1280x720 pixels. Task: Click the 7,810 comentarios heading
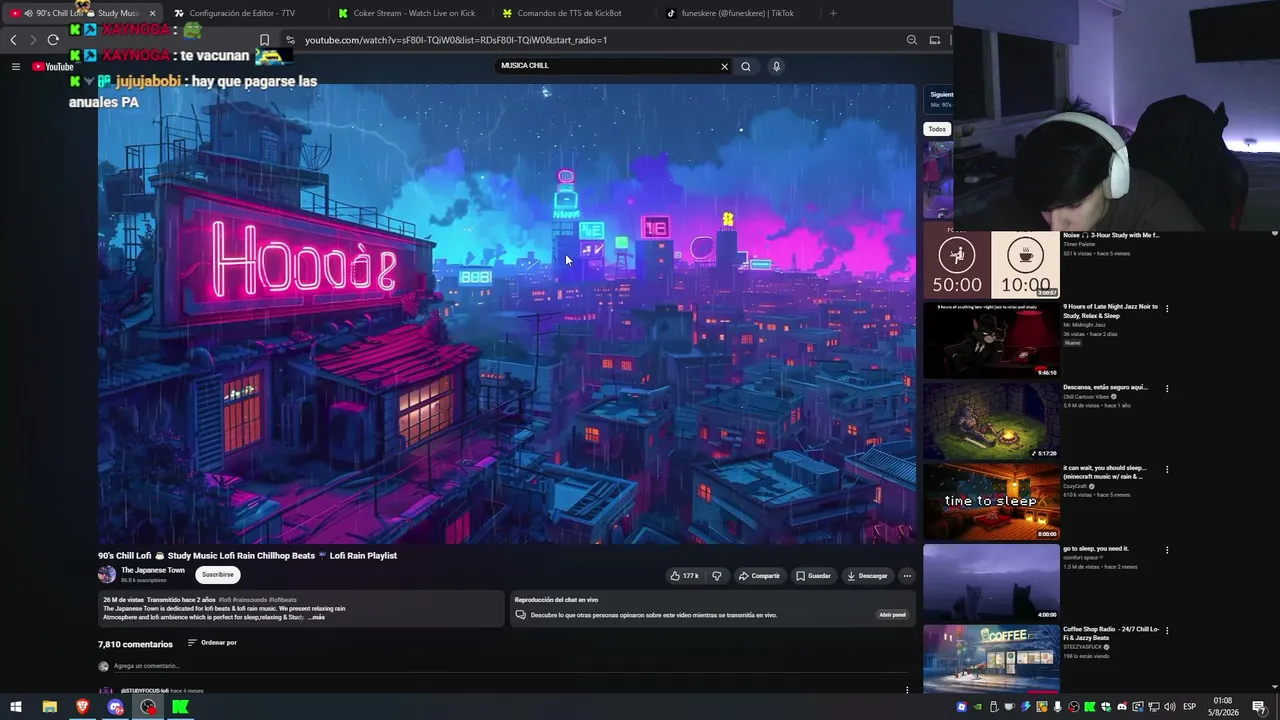pos(135,644)
